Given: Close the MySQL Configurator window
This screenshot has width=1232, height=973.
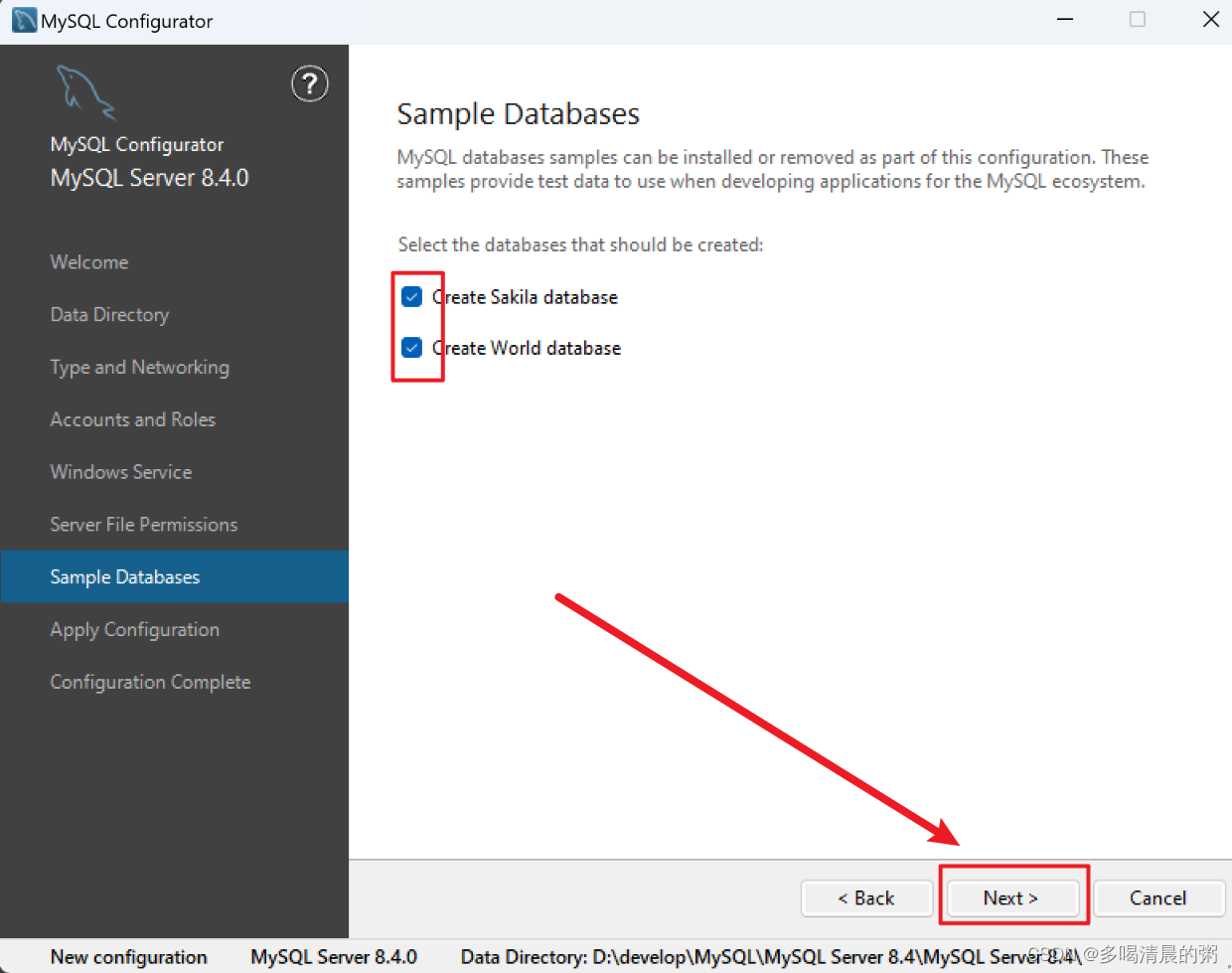Looking at the screenshot, I should click(1211, 20).
